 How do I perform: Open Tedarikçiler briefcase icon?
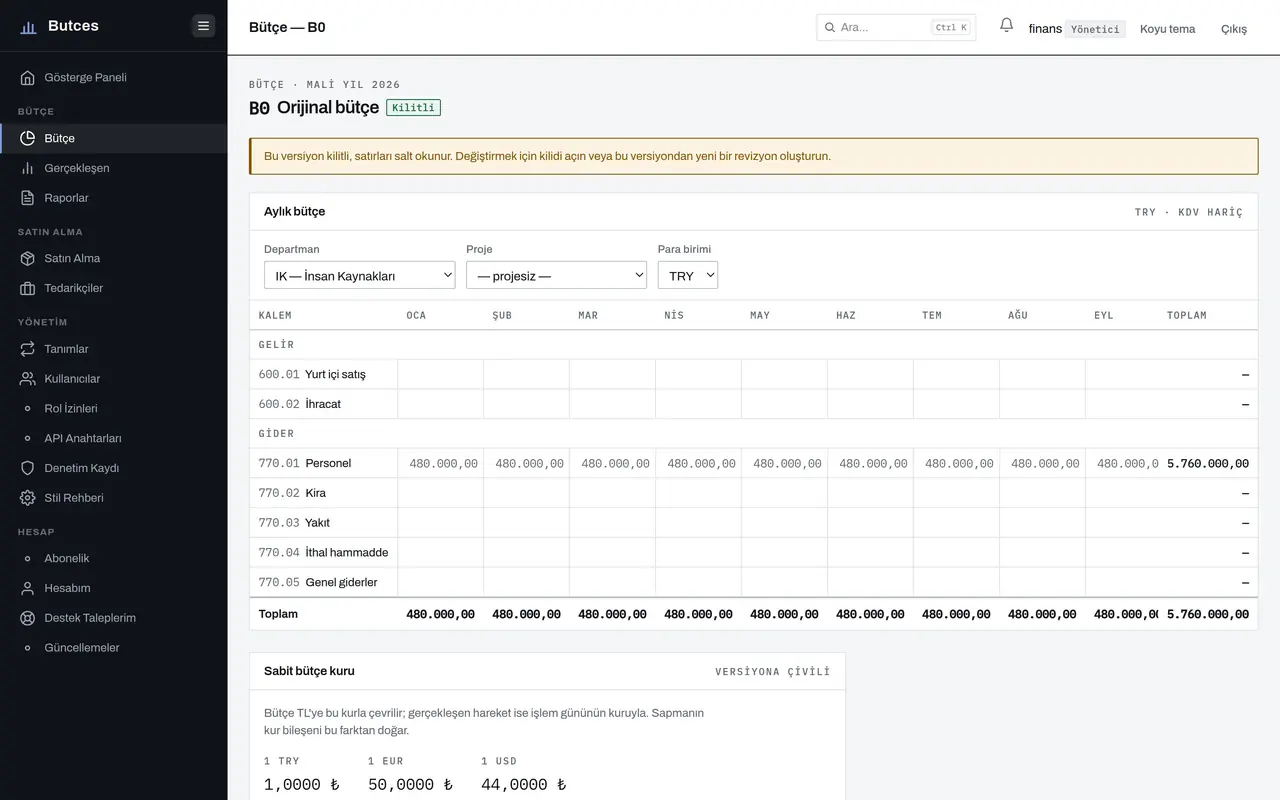(27, 288)
